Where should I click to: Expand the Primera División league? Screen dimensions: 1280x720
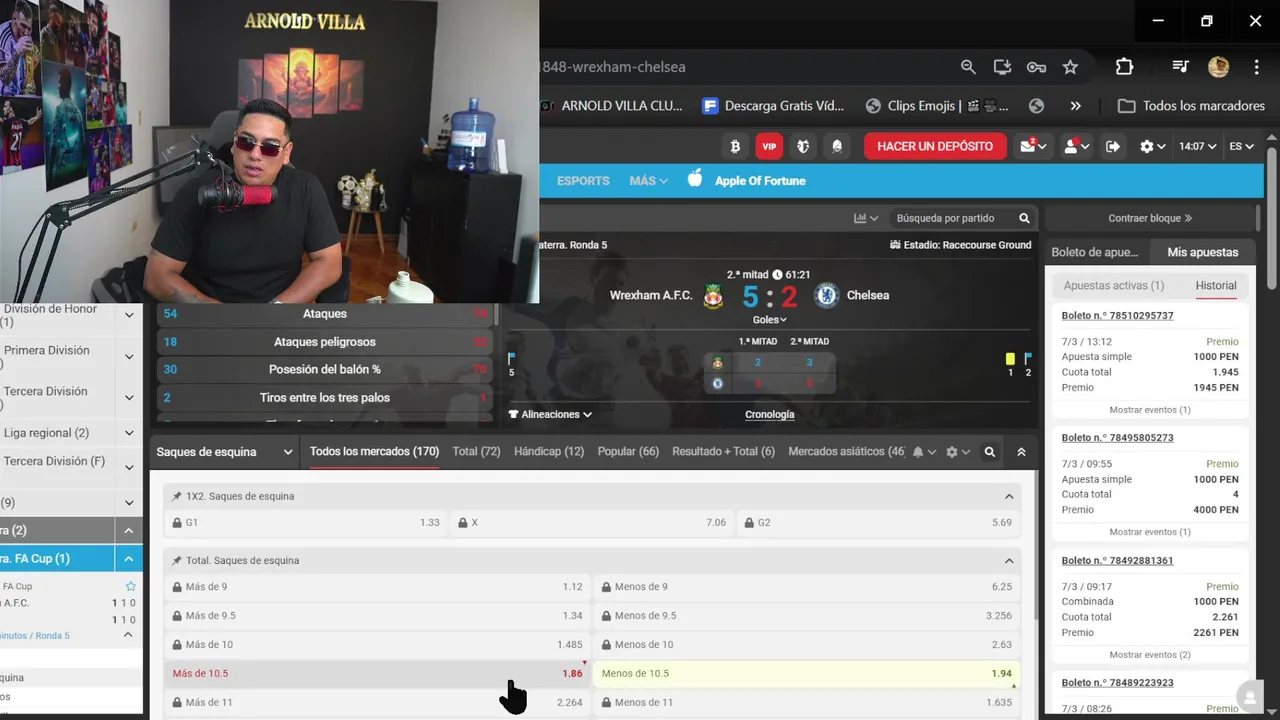click(129, 357)
